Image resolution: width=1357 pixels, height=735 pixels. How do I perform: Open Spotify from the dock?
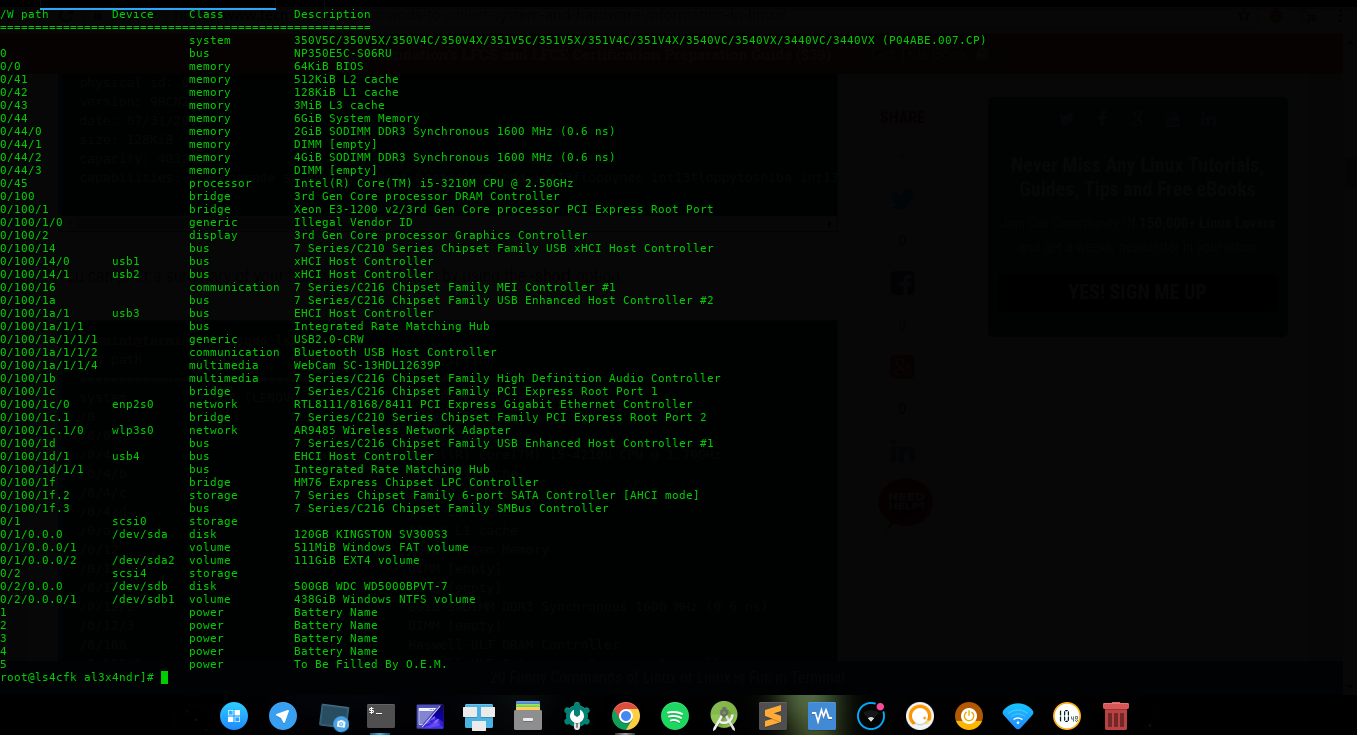click(675, 716)
